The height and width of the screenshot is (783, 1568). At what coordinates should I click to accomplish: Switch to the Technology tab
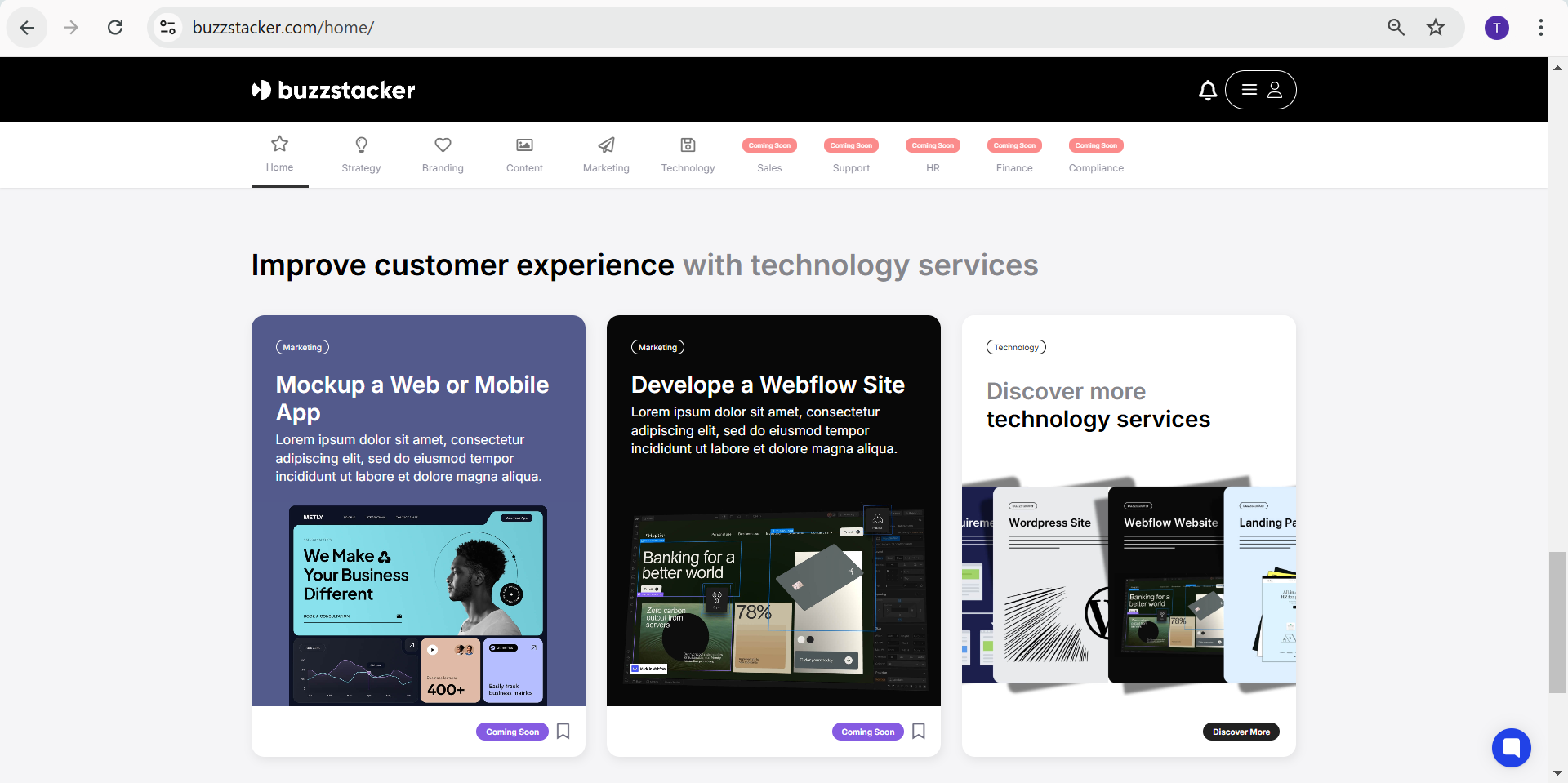(688, 155)
